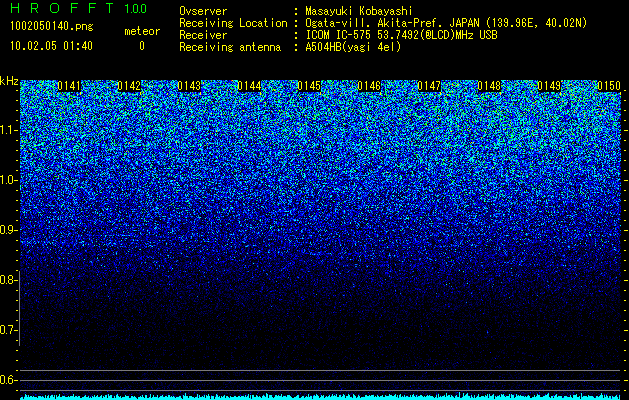The image size is (629, 400).
Task: Click time marker 0148
Action: click(x=489, y=86)
